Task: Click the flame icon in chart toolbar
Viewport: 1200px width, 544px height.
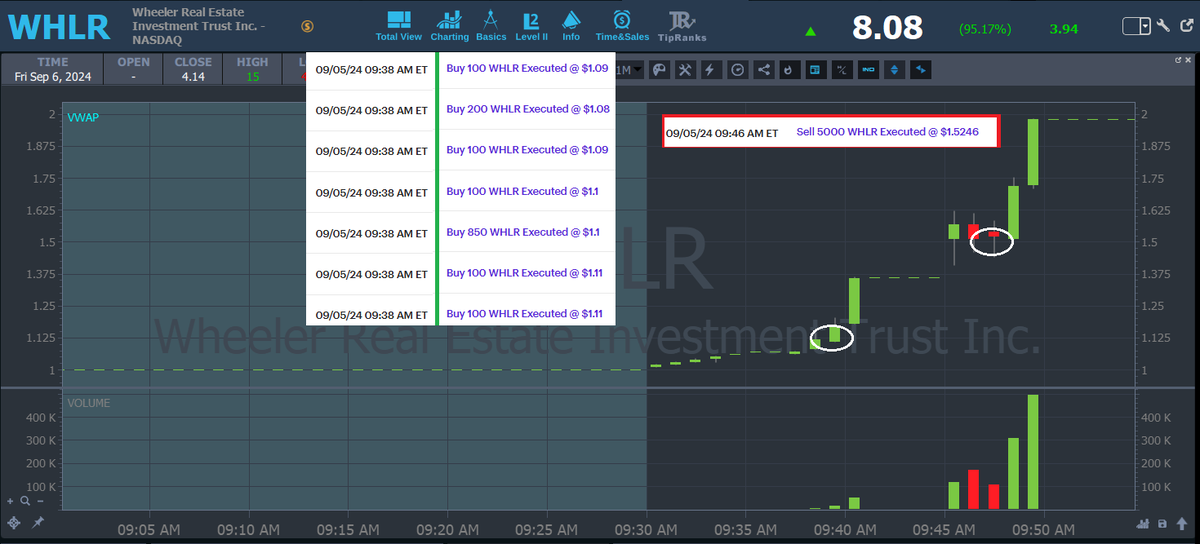Action: [788, 70]
